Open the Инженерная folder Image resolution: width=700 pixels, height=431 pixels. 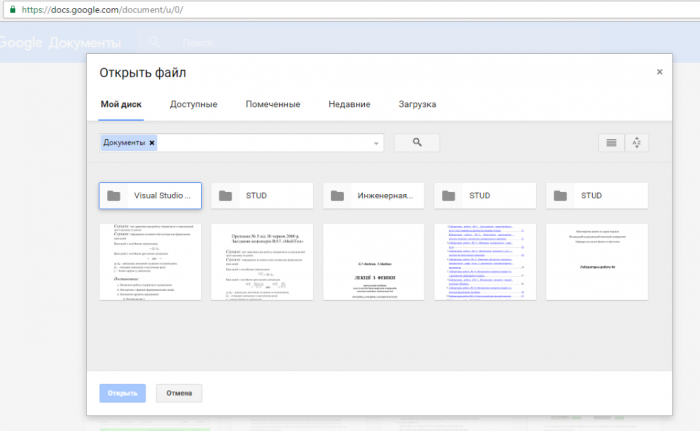(373, 196)
